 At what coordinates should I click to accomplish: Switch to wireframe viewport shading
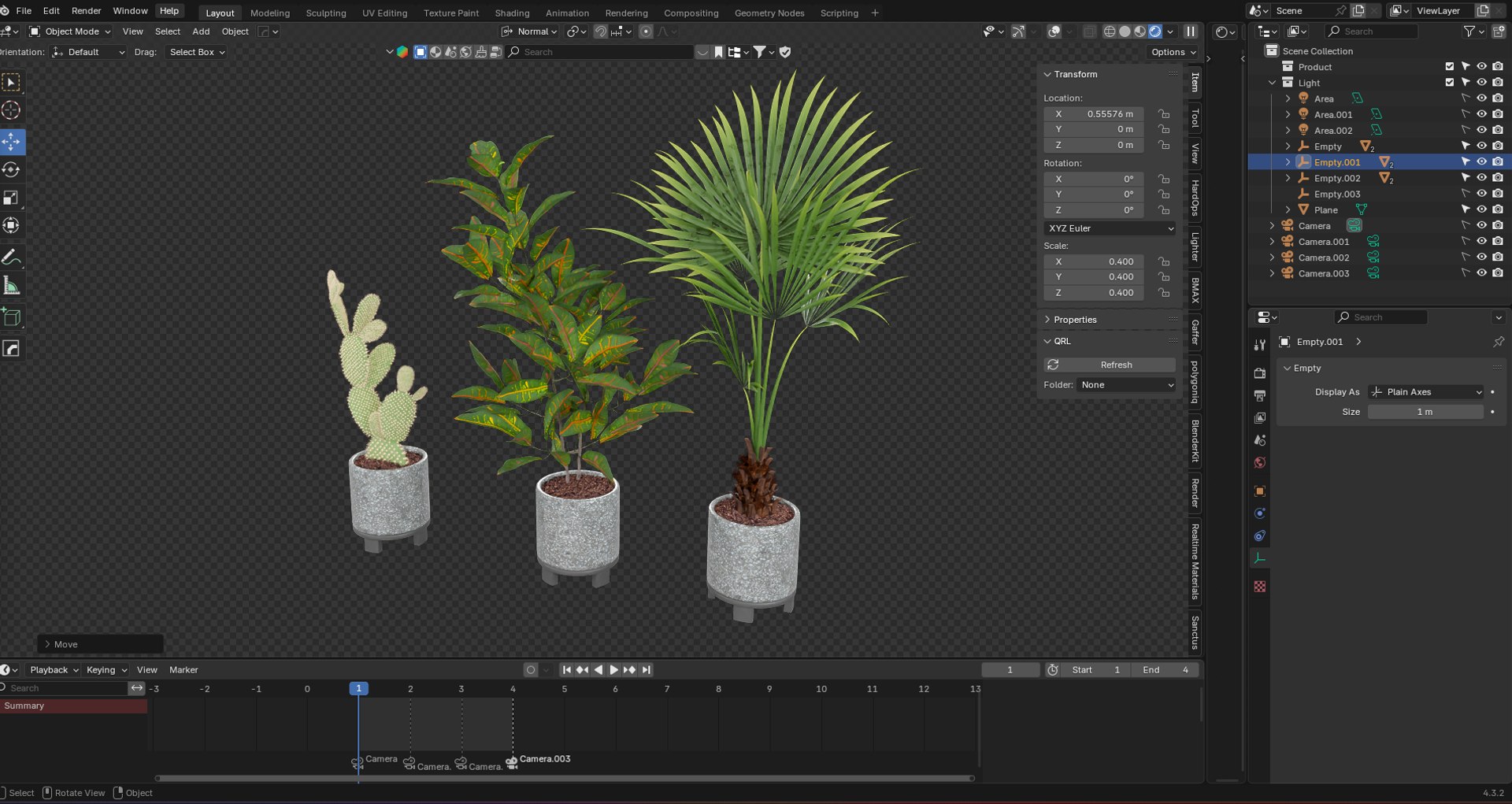click(x=1110, y=31)
